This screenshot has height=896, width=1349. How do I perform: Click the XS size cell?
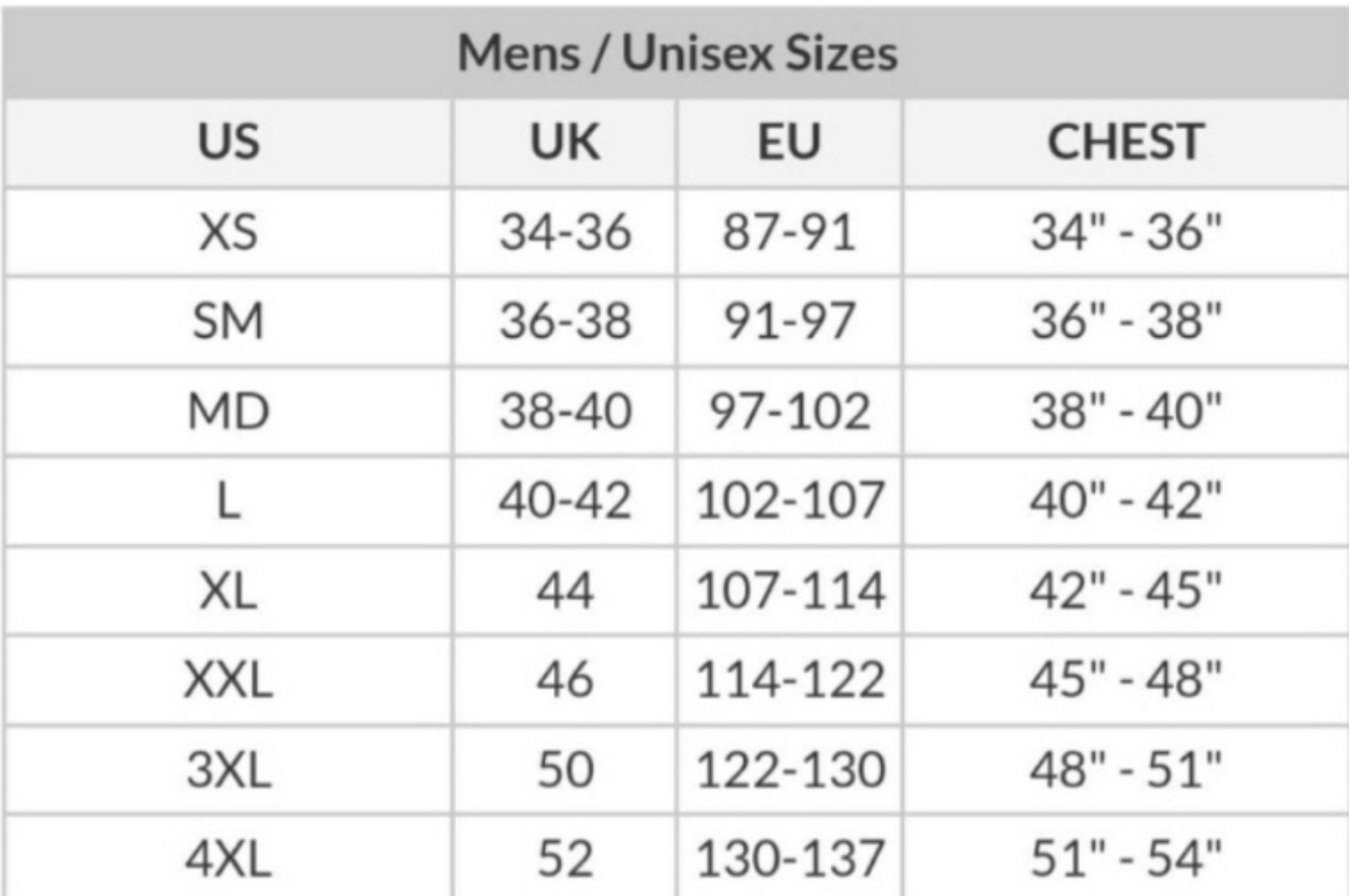pyautogui.click(x=228, y=231)
